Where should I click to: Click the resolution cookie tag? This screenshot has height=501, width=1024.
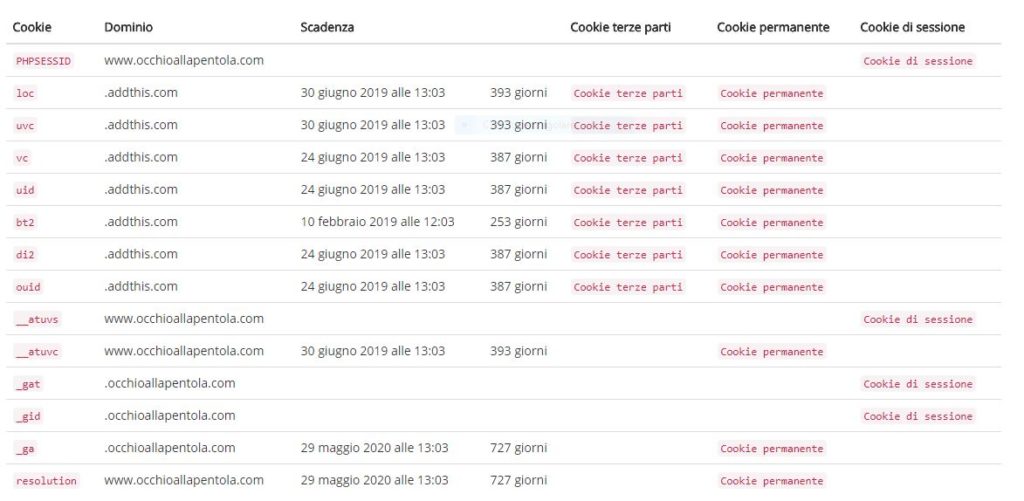46,481
